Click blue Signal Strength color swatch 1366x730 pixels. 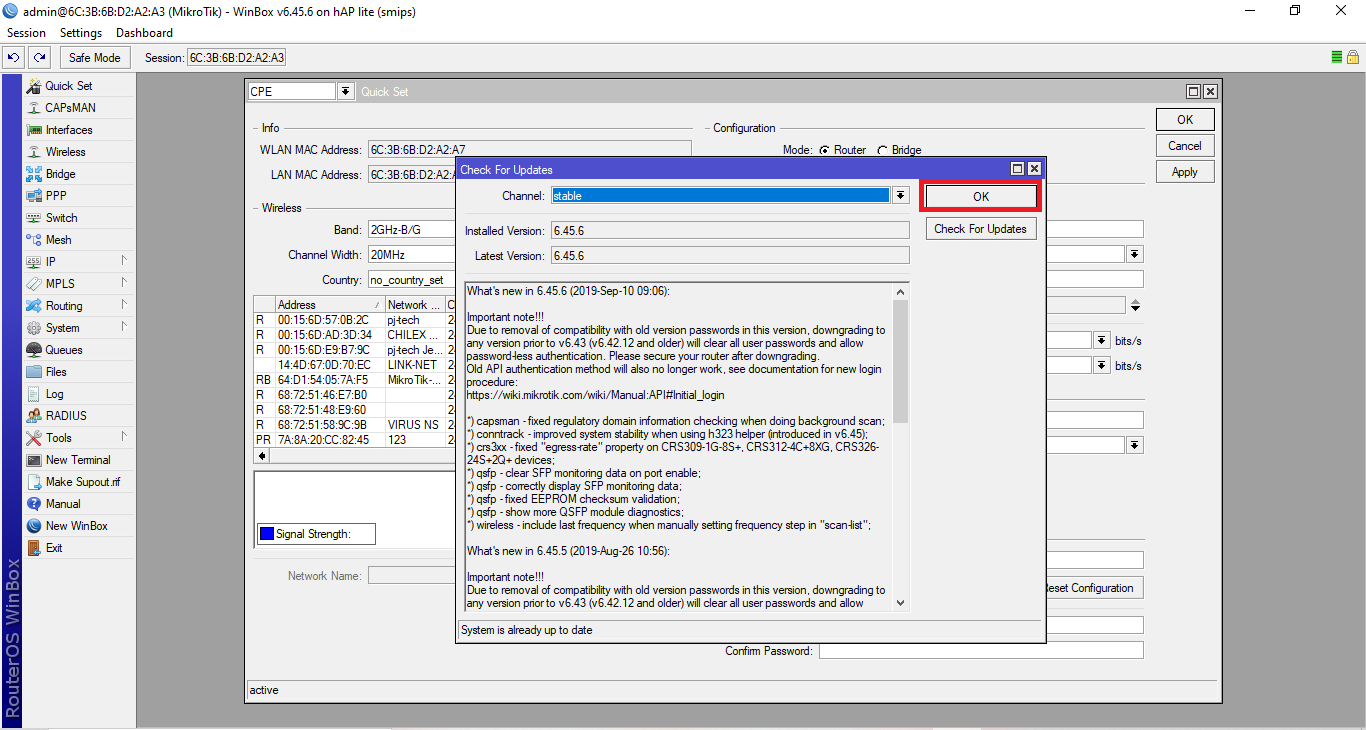pyautogui.click(x=266, y=534)
